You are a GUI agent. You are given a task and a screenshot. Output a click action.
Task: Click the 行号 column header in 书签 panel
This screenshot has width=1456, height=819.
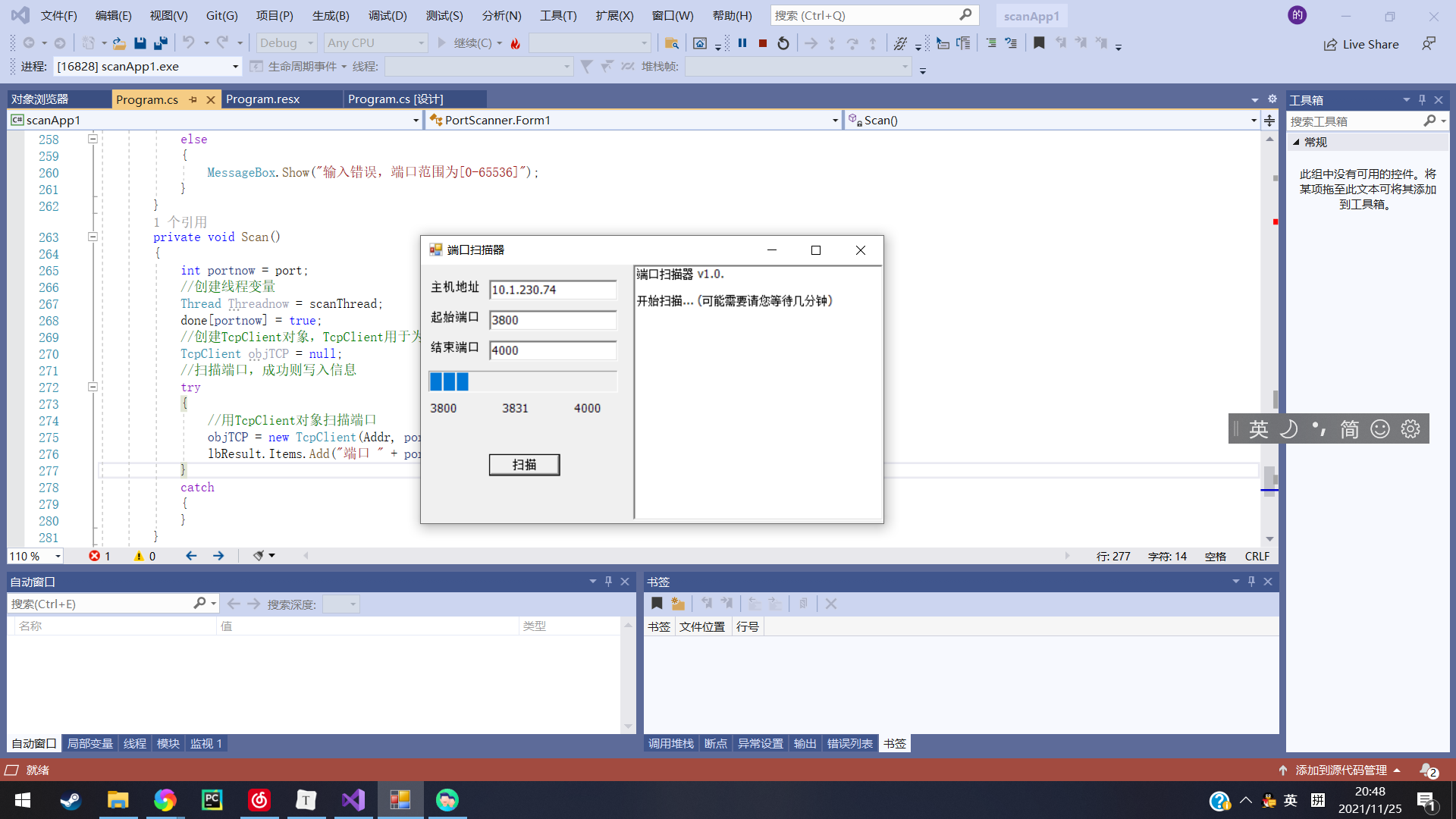(747, 626)
